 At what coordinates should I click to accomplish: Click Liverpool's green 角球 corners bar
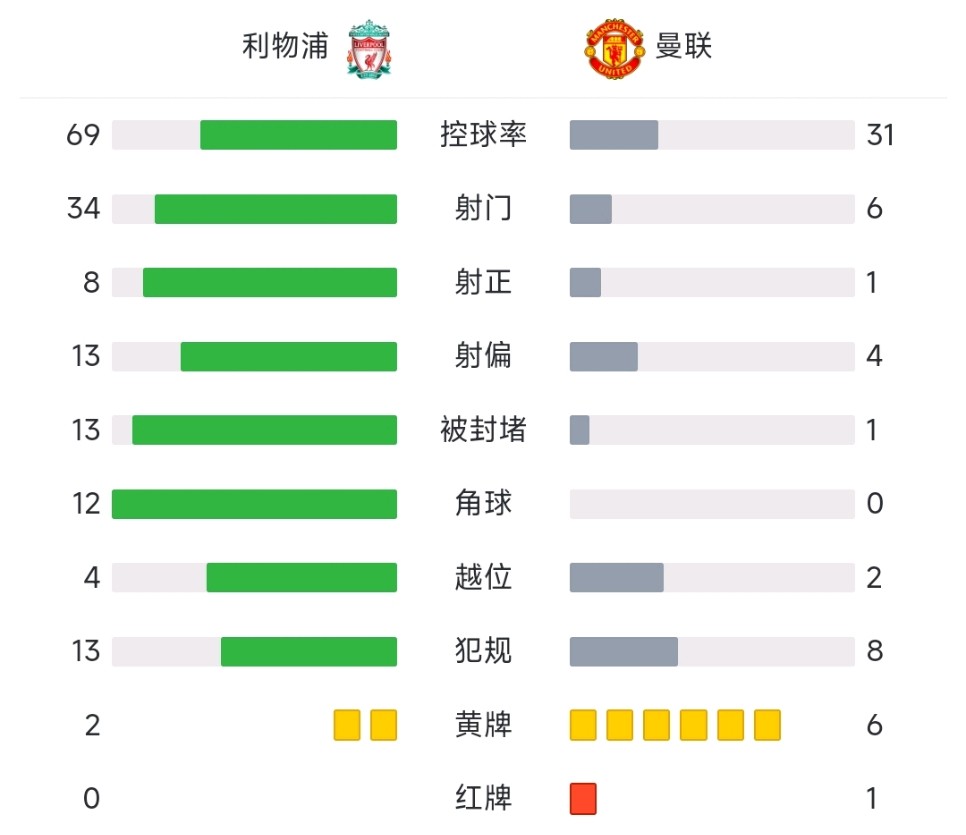(x=254, y=504)
